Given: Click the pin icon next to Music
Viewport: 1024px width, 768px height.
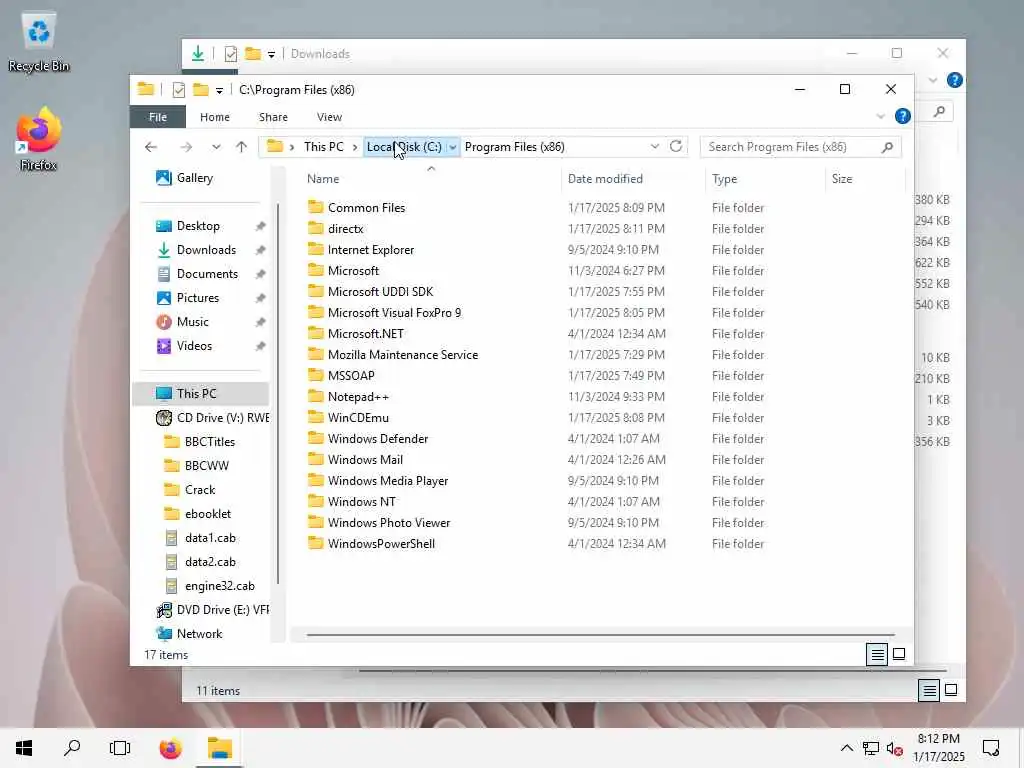Looking at the screenshot, I should point(260,322).
